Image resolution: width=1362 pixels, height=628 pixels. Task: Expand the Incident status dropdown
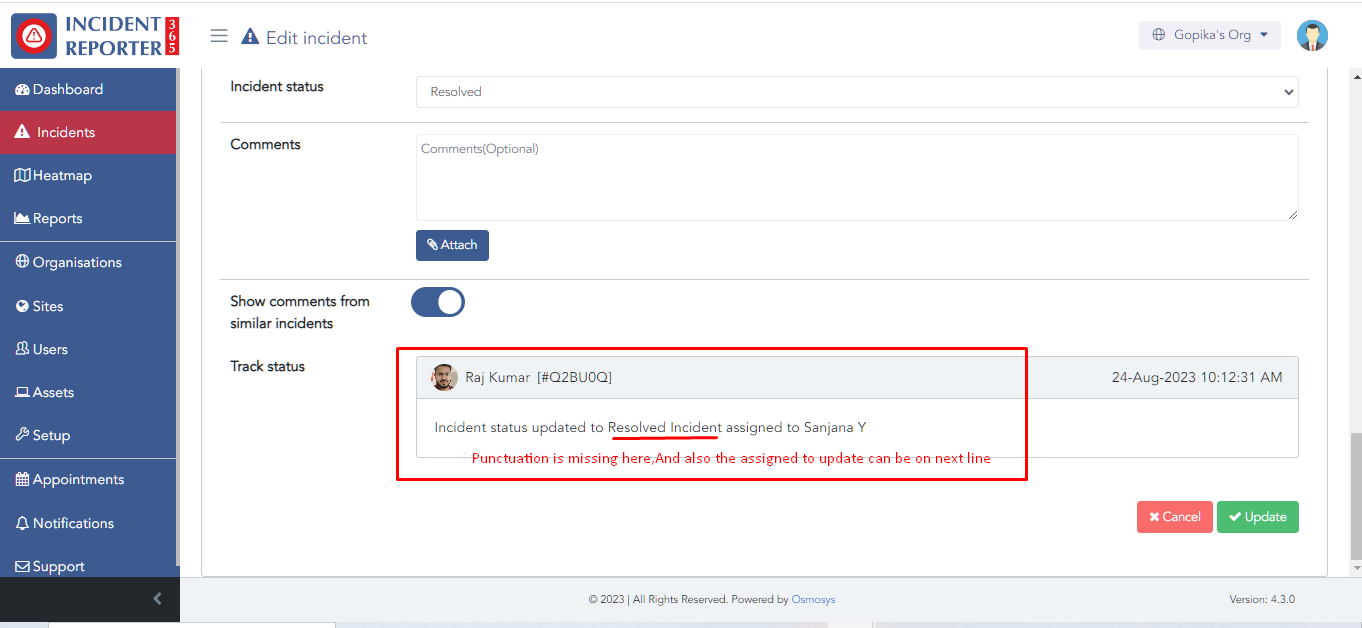tap(857, 91)
